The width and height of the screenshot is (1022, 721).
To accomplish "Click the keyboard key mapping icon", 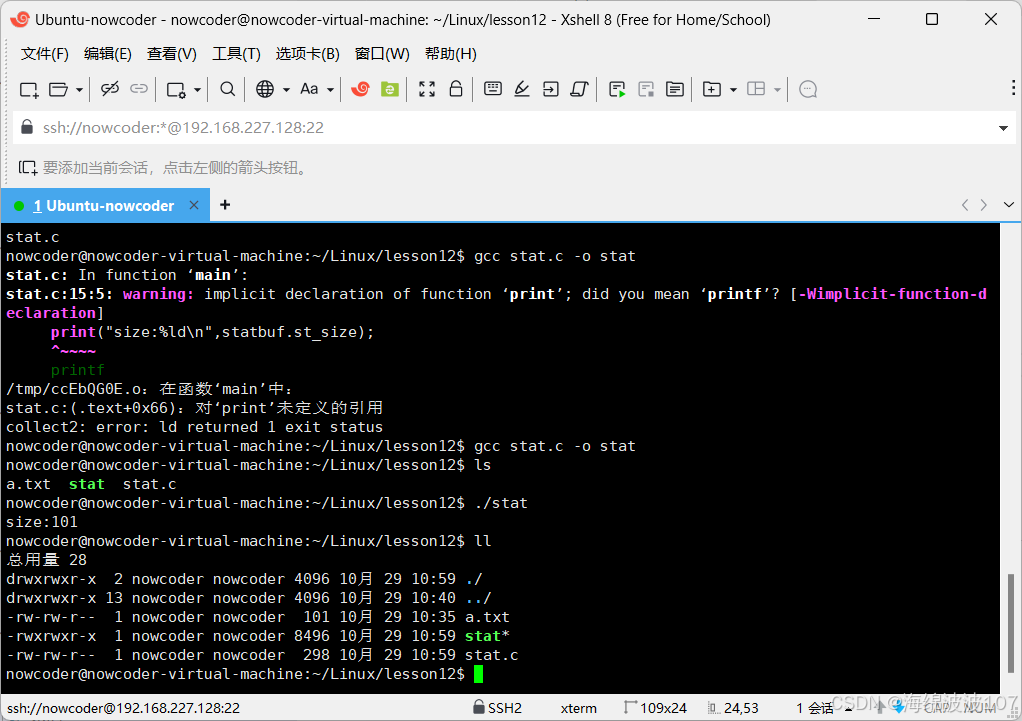I will tap(493, 88).
